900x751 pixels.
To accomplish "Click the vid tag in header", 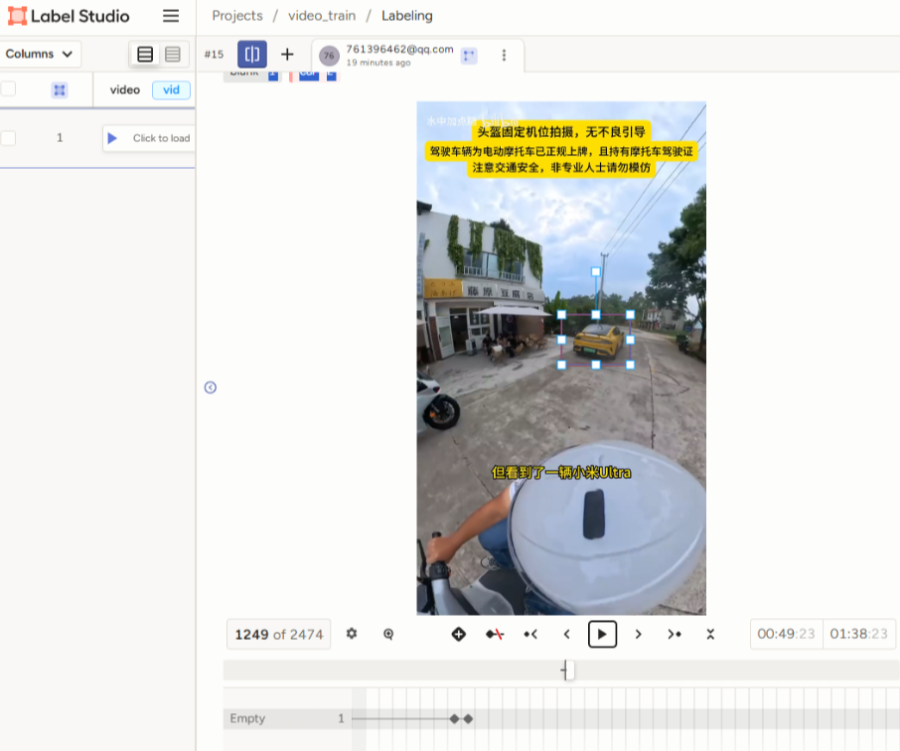I will (x=171, y=90).
